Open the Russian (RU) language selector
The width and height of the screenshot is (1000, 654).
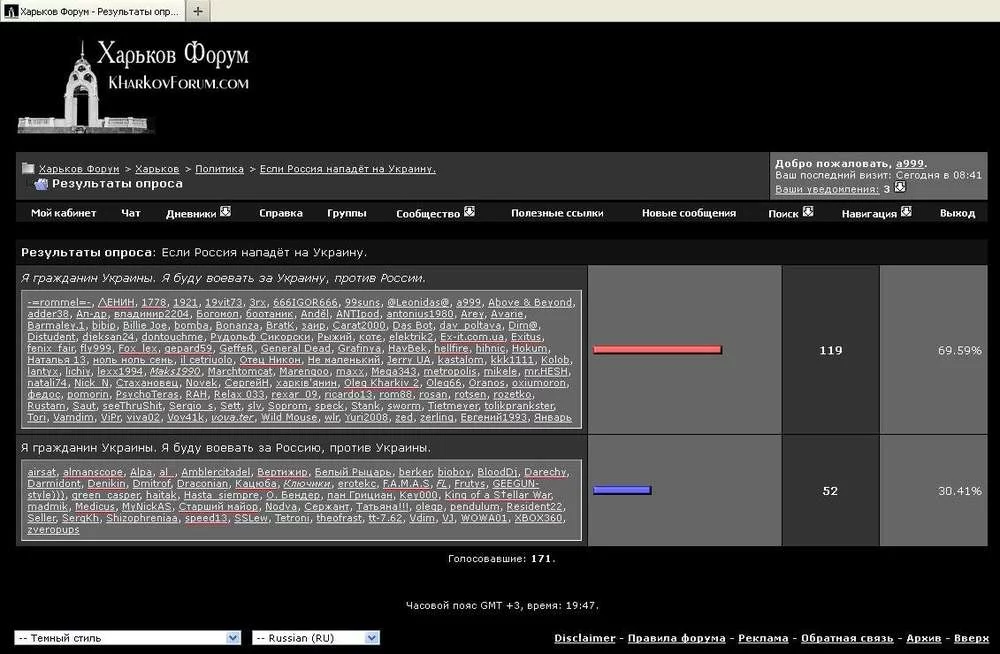pos(316,637)
